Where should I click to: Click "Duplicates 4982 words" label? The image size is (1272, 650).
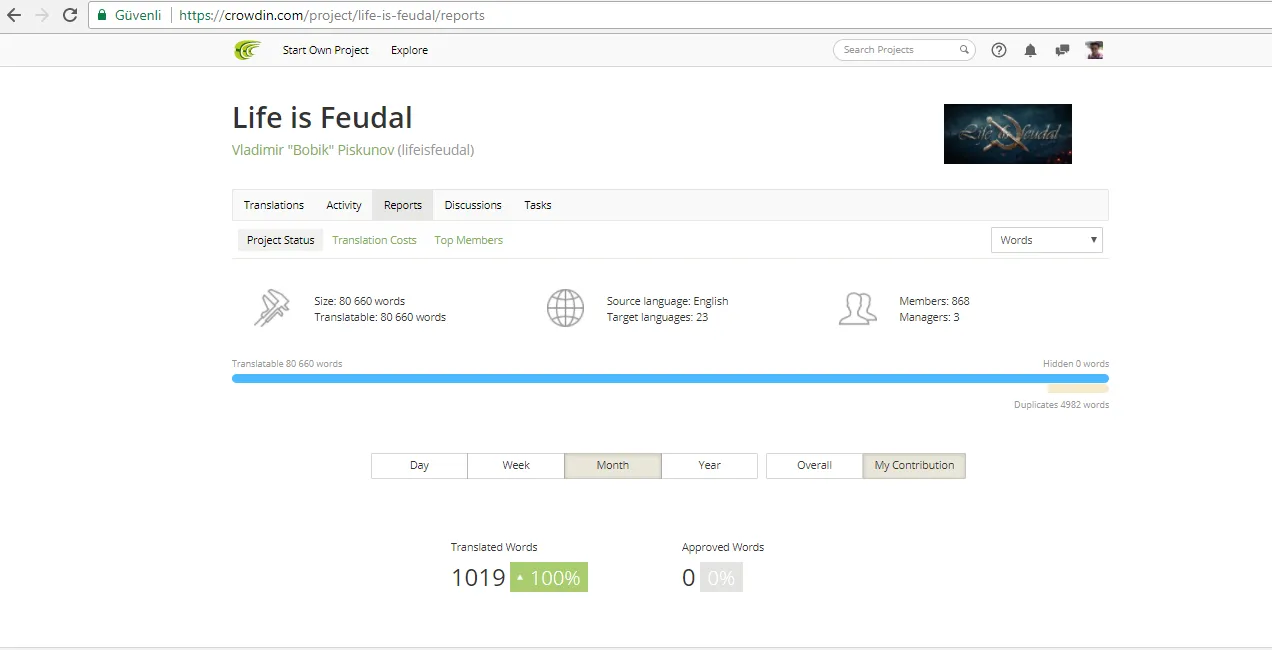click(1061, 405)
